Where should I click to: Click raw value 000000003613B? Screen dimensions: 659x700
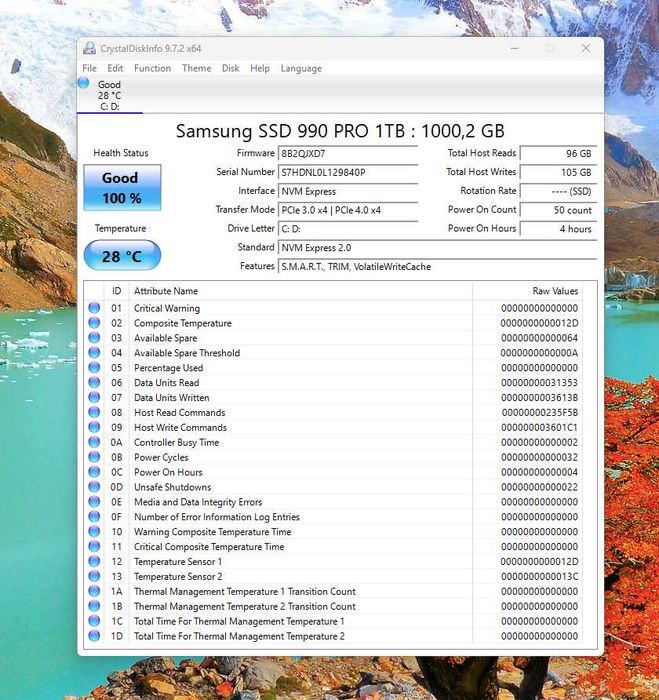[539, 397]
